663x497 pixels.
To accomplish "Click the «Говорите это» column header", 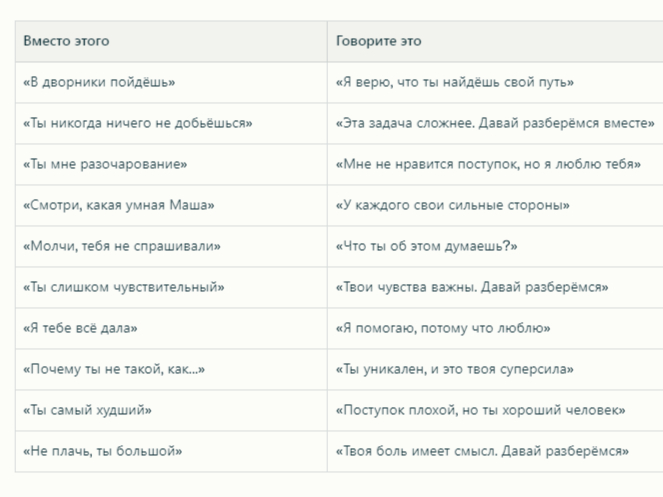I will tap(379, 41).
